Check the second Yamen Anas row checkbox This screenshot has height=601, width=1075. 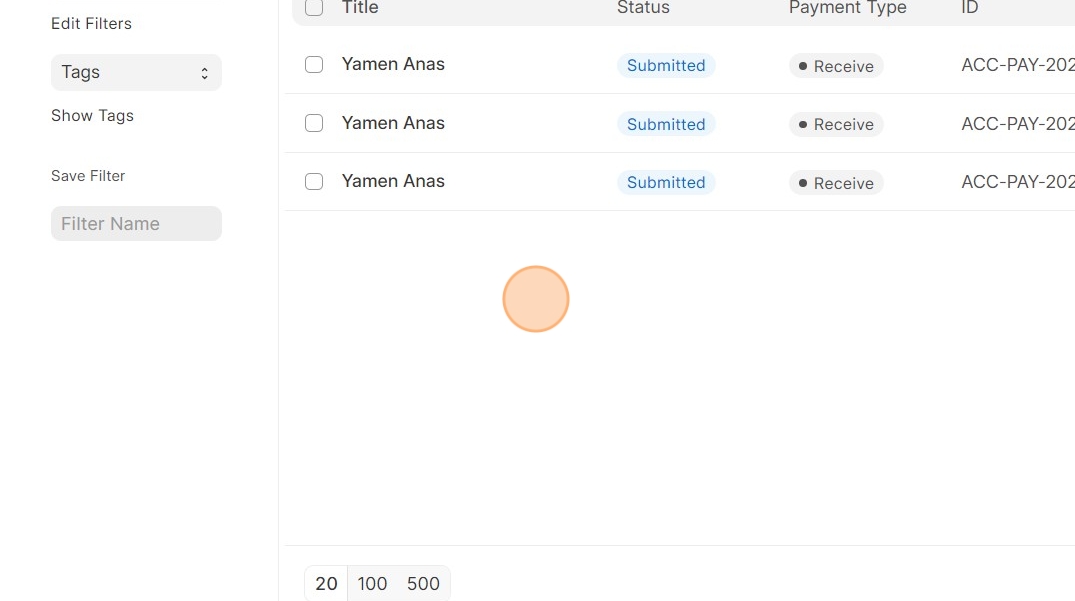click(314, 123)
